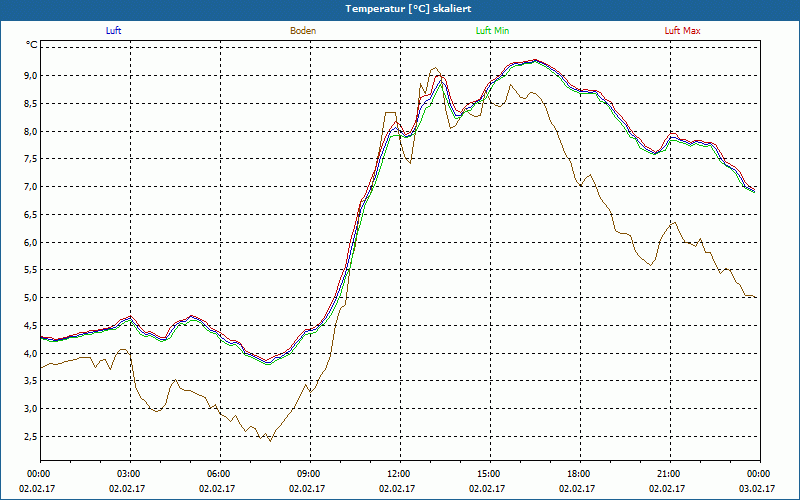Click the 'Boden' legend label
Image resolution: width=800 pixels, height=500 pixels.
[303, 31]
